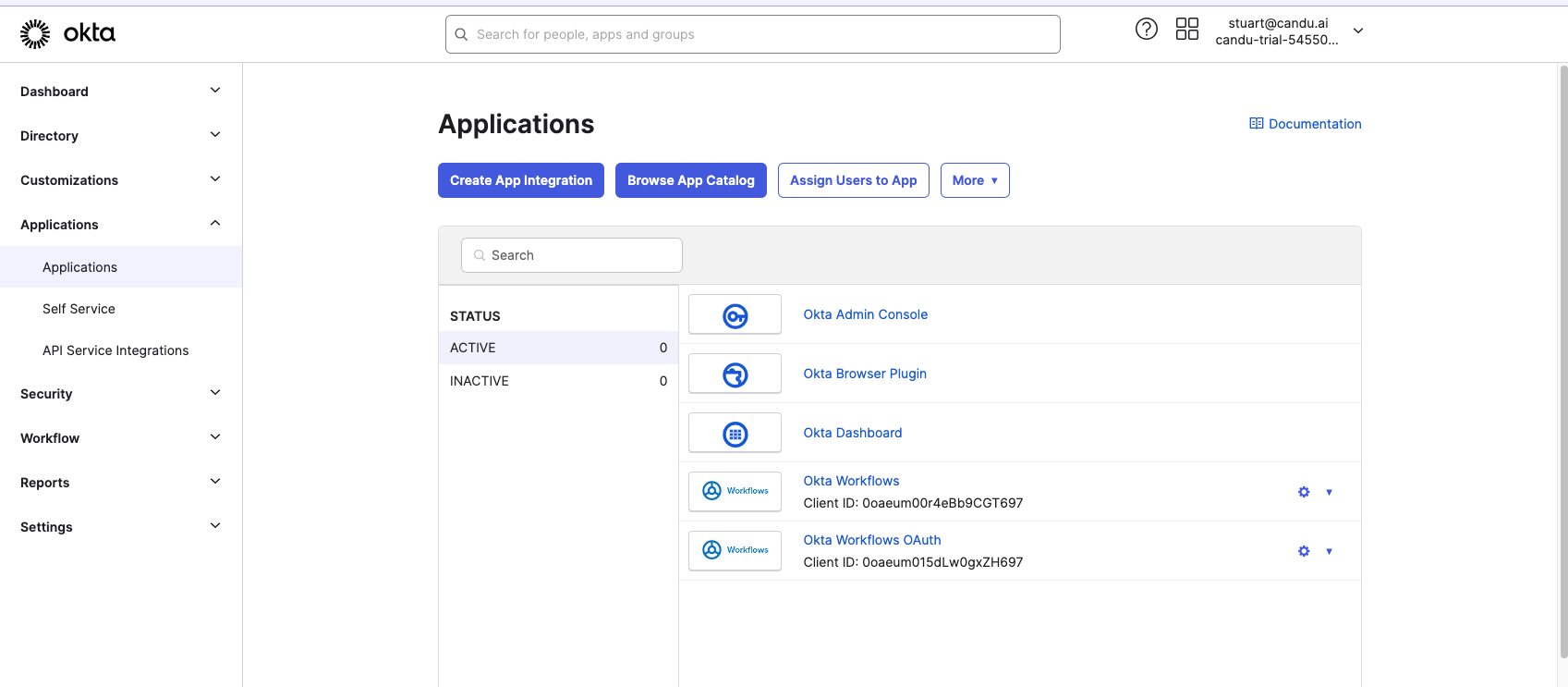Click the Applications page heading
The width and height of the screenshot is (1568, 687).
click(517, 124)
